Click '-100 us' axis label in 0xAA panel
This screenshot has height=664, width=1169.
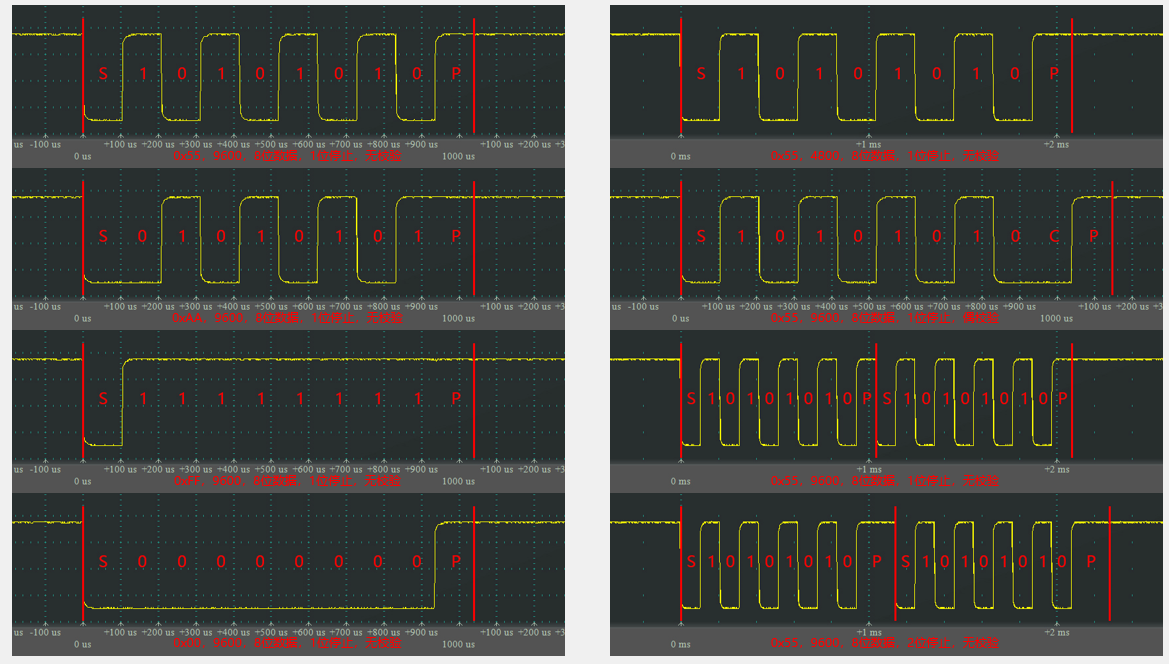[45, 306]
